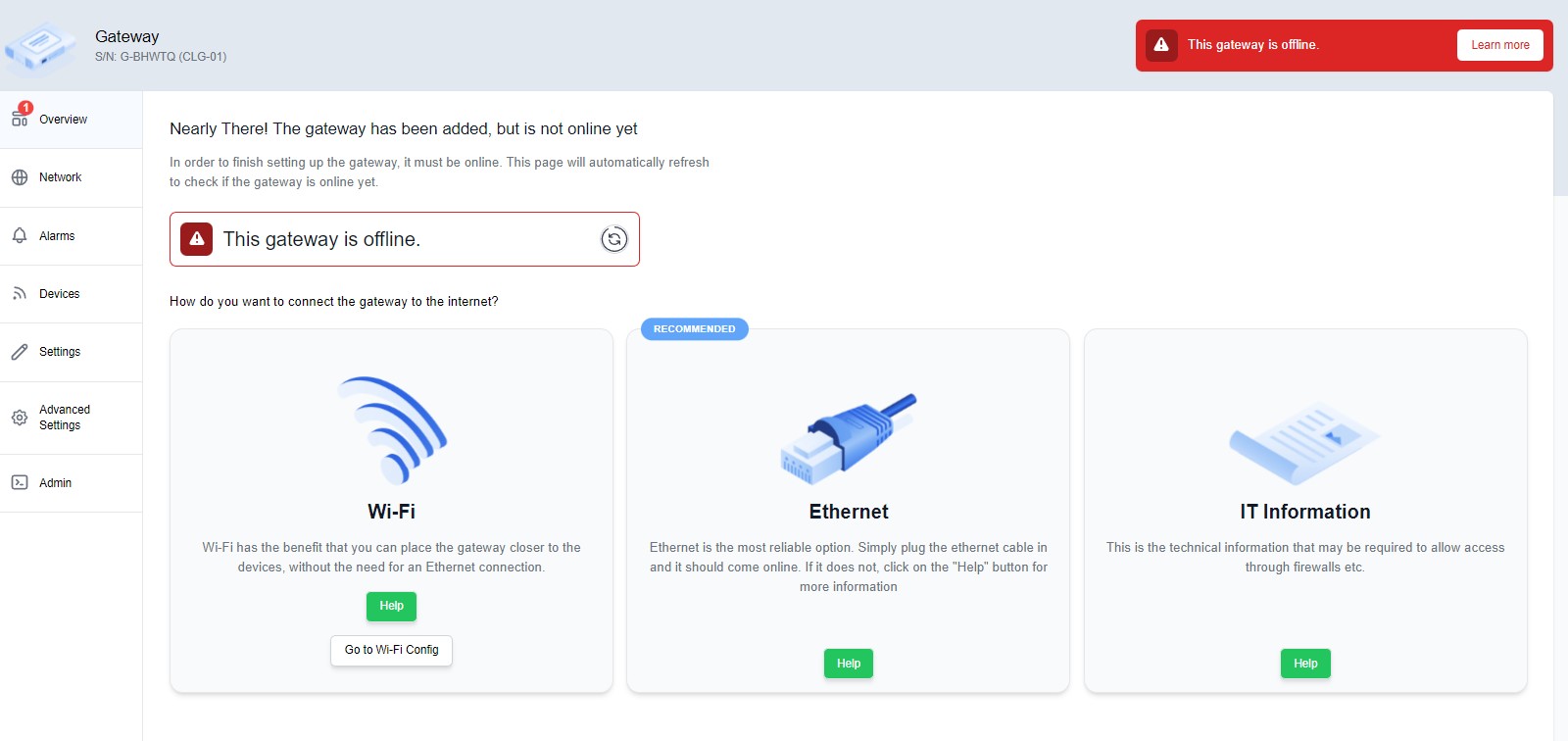Click the Devices signal icon
The image size is (1568, 741).
click(x=20, y=294)
